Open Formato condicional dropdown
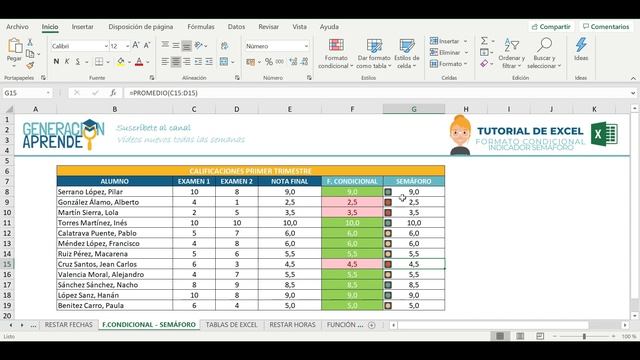Screen dimensions: 640x360 tap(336, 53)
